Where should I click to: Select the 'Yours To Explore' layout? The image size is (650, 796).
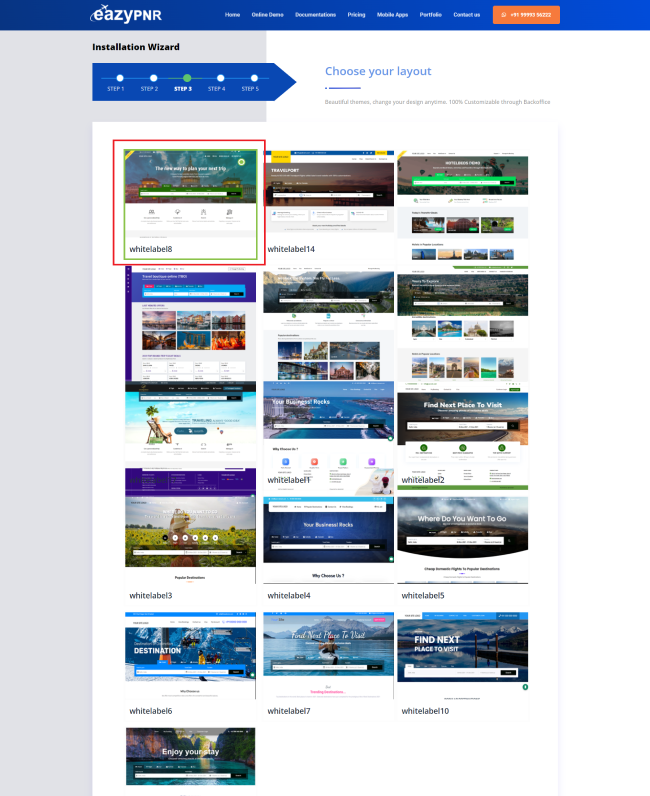click(x=463, y=323)
